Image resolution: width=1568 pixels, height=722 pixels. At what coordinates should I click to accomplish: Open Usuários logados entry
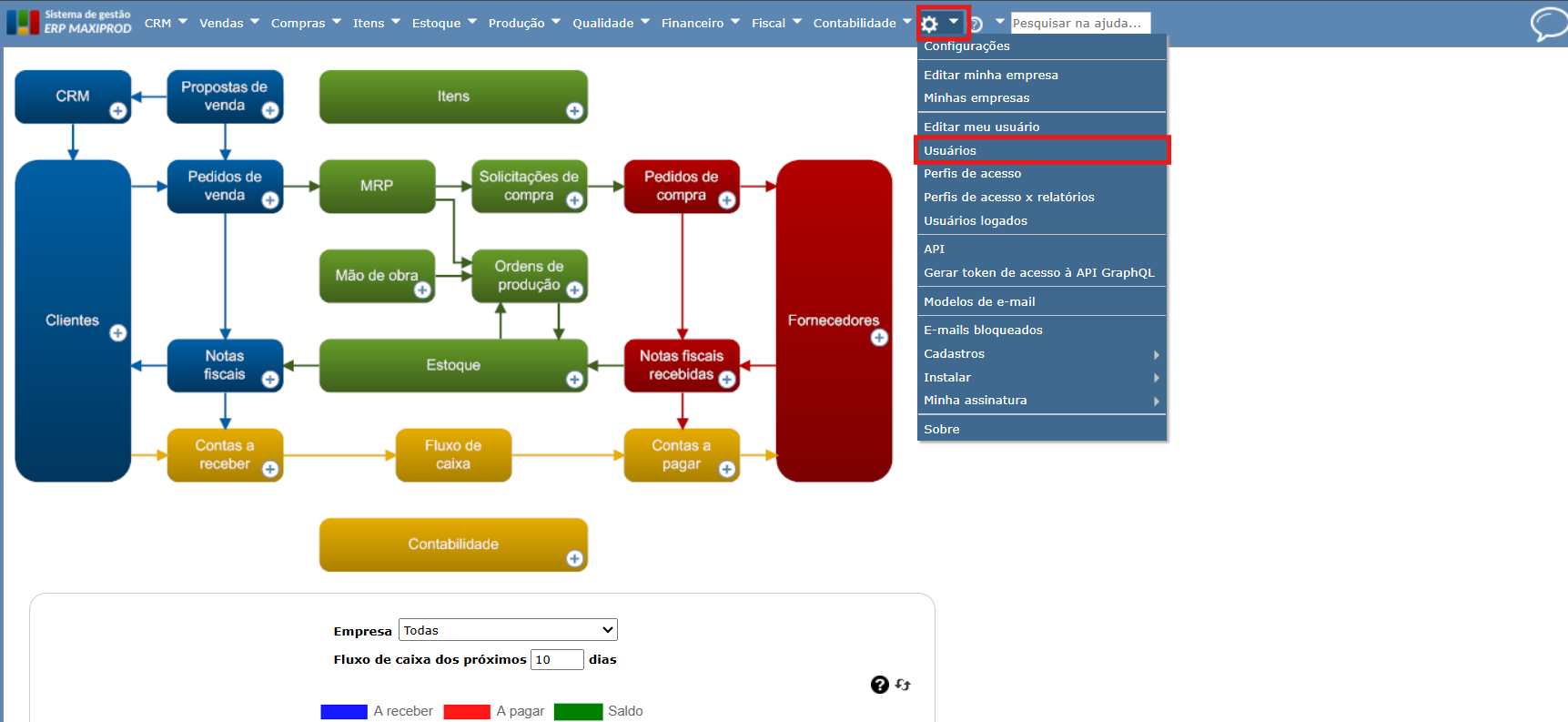click(1041, 221)
